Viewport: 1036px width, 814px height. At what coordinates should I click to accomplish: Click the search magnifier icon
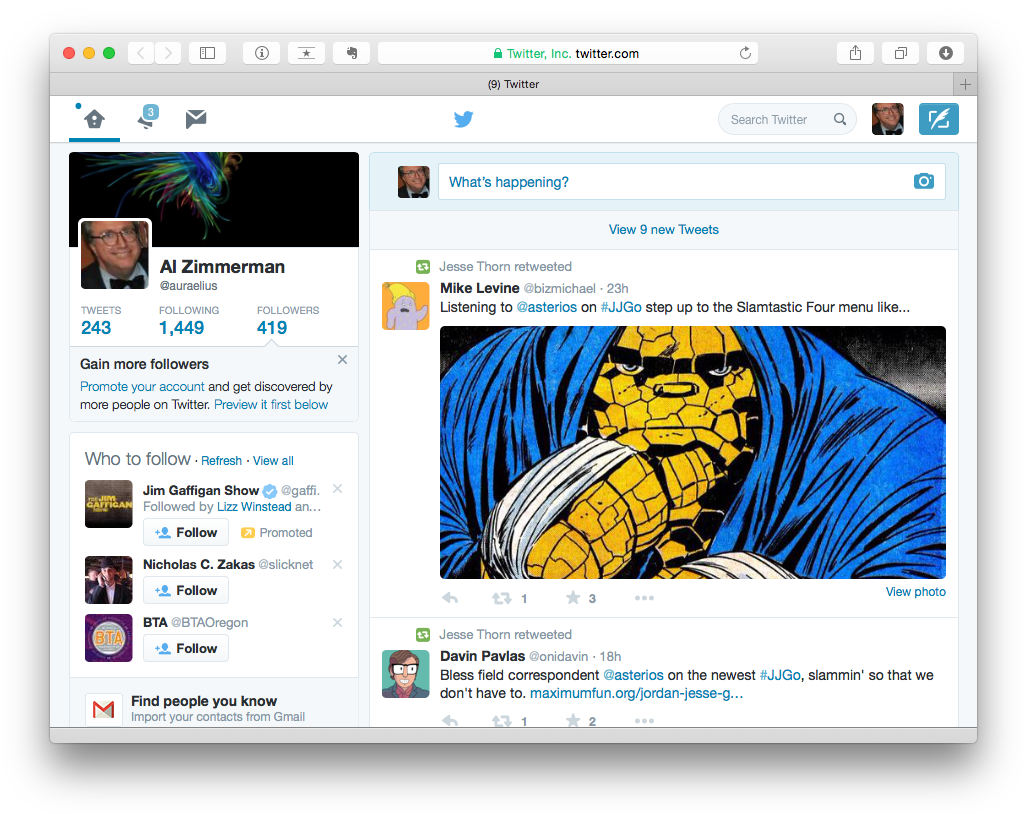pos(840,119)
